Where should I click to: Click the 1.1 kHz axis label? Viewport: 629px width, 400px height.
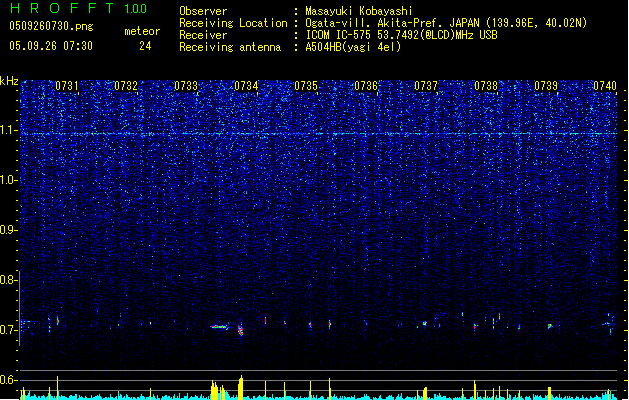coord(9,130)
